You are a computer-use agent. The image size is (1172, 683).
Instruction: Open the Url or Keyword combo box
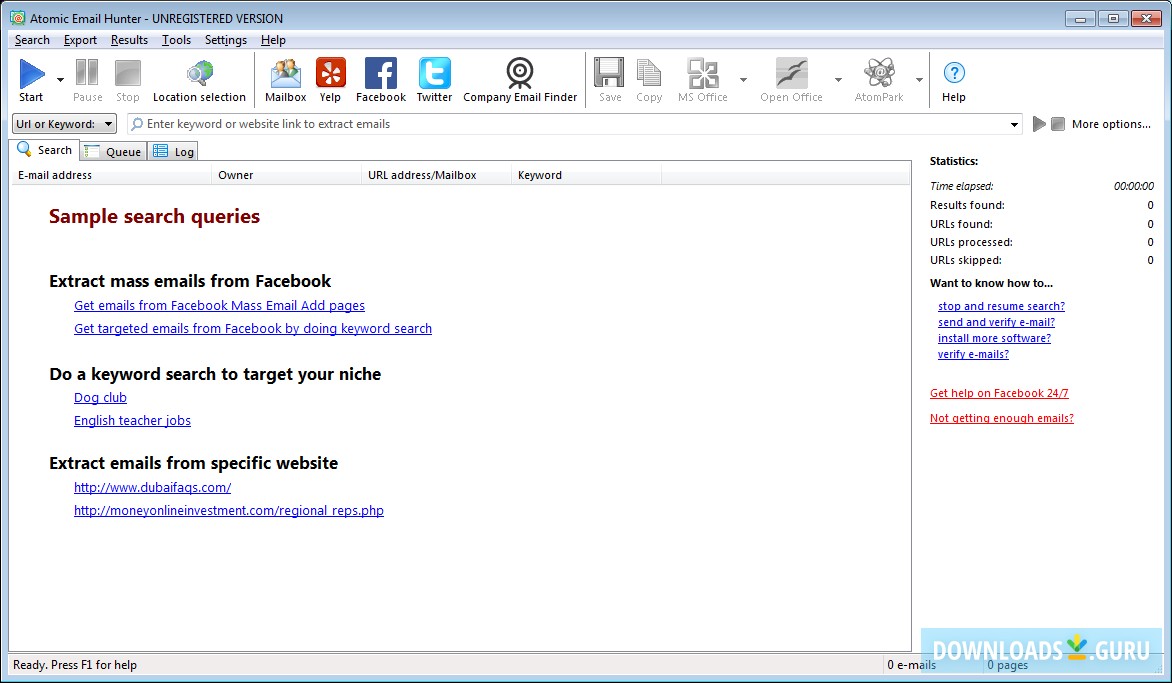pos(64,124)
